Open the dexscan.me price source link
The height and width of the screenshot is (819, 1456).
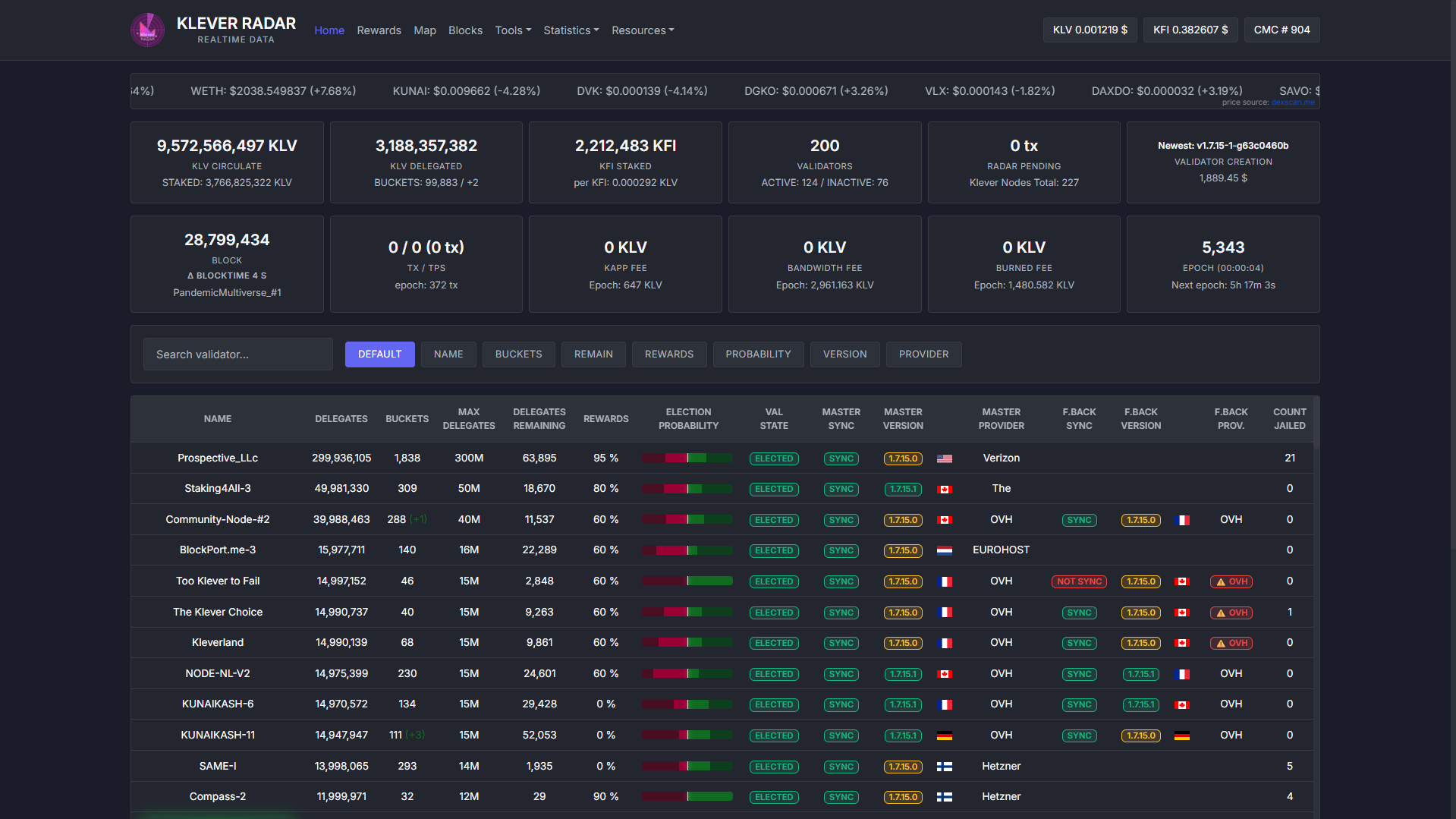click(1293, 102)
